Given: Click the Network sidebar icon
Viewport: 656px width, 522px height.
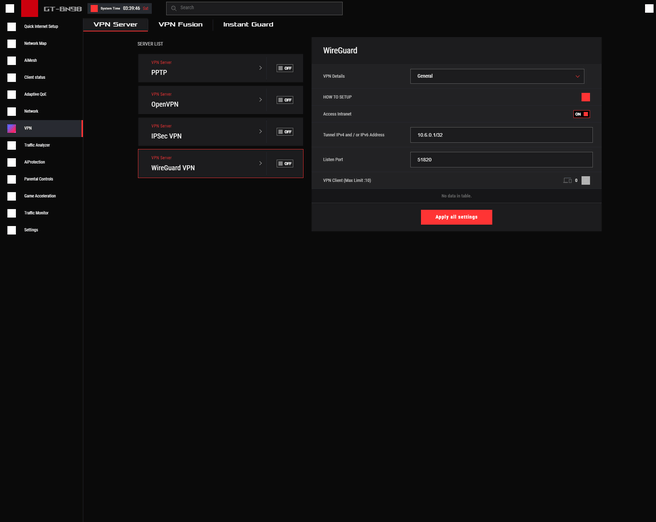Looking at the screenshot, I should 12,111.
